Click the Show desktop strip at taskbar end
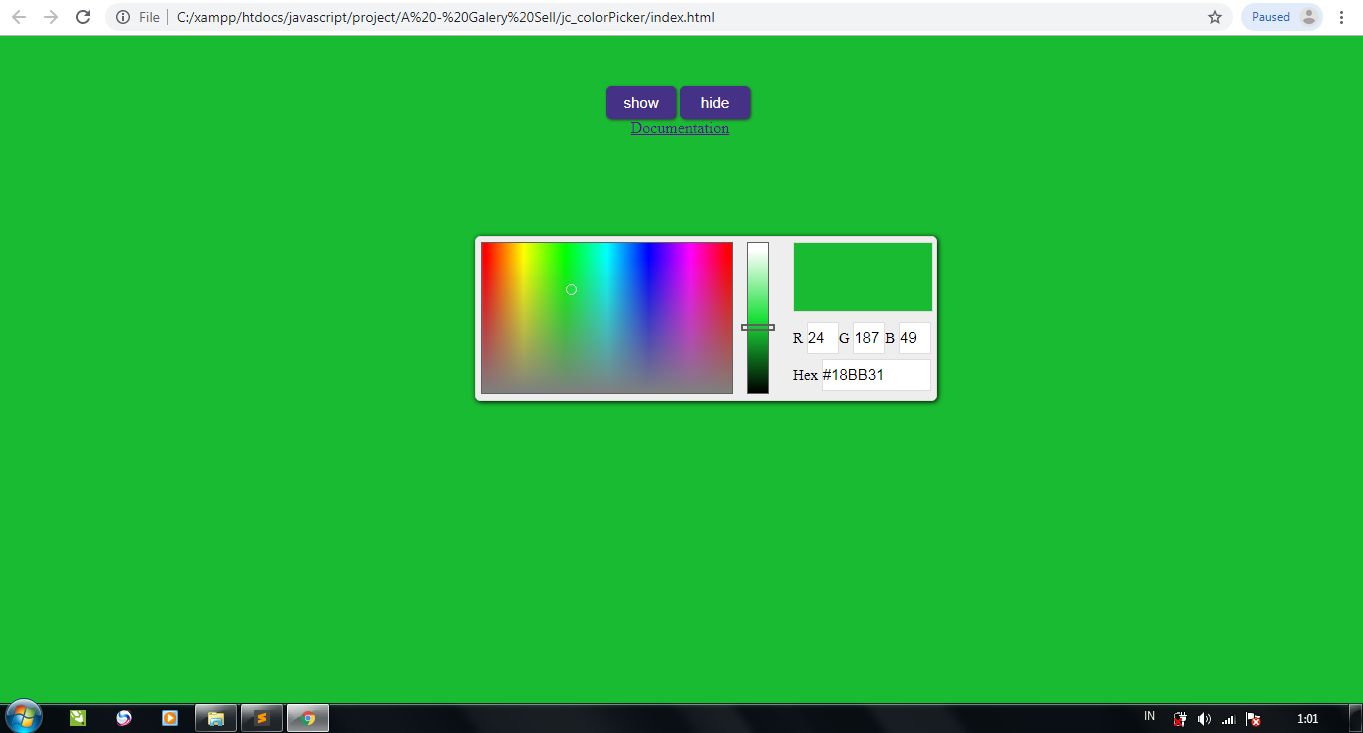 point(1355,718)
